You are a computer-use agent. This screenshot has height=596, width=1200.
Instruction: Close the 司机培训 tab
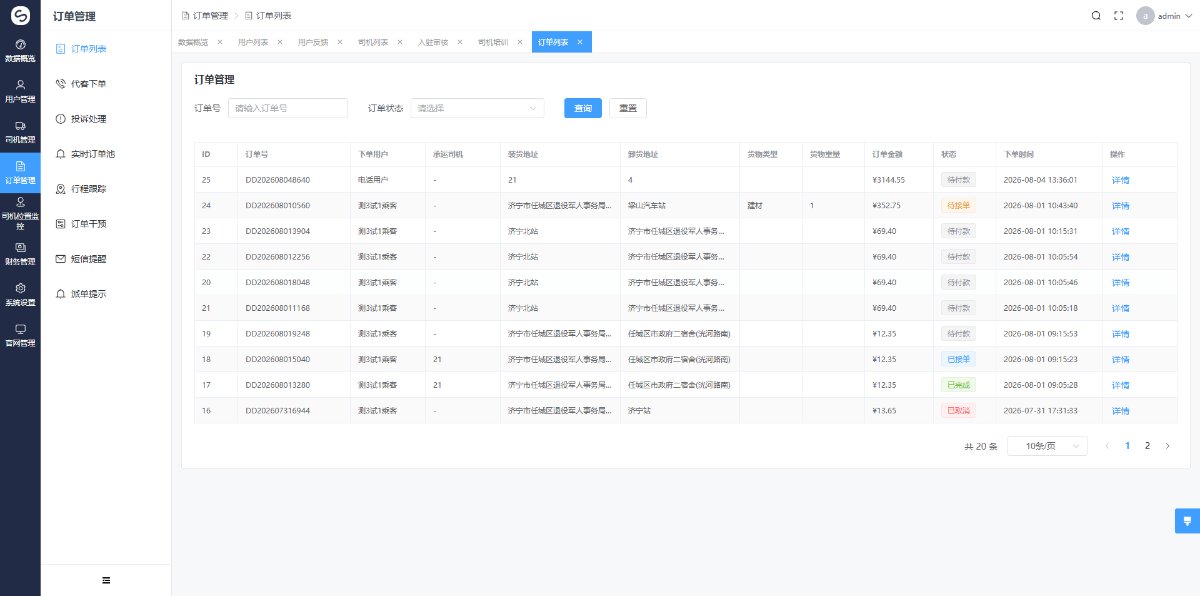pos(519,42)
